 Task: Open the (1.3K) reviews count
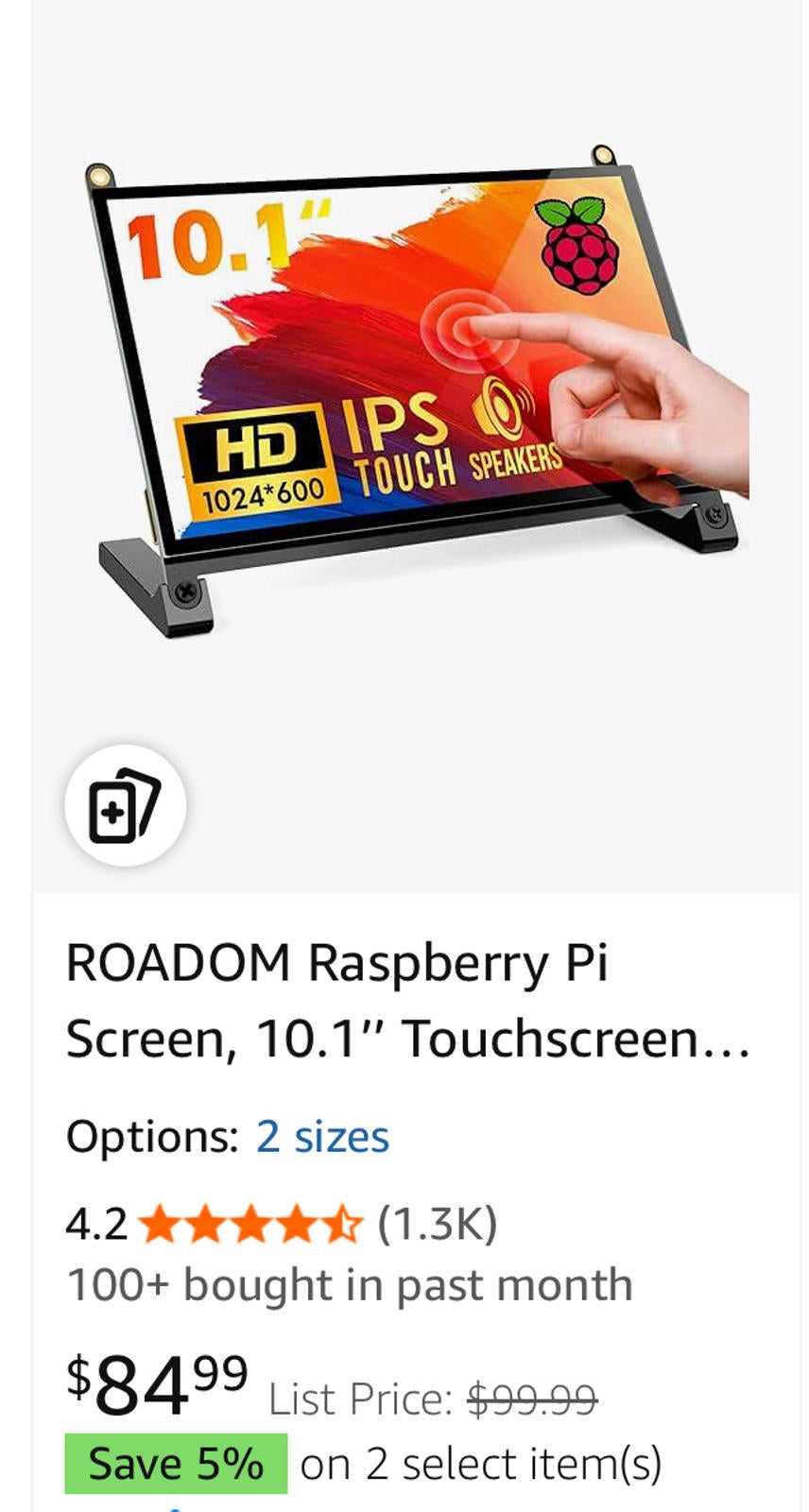437,1224
